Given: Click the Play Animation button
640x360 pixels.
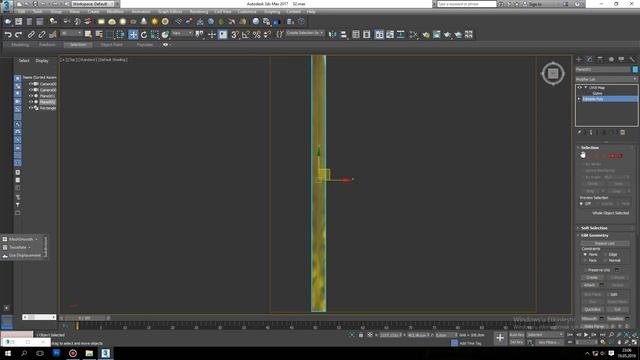Looking at the screenshot, I should pos(586,335).
